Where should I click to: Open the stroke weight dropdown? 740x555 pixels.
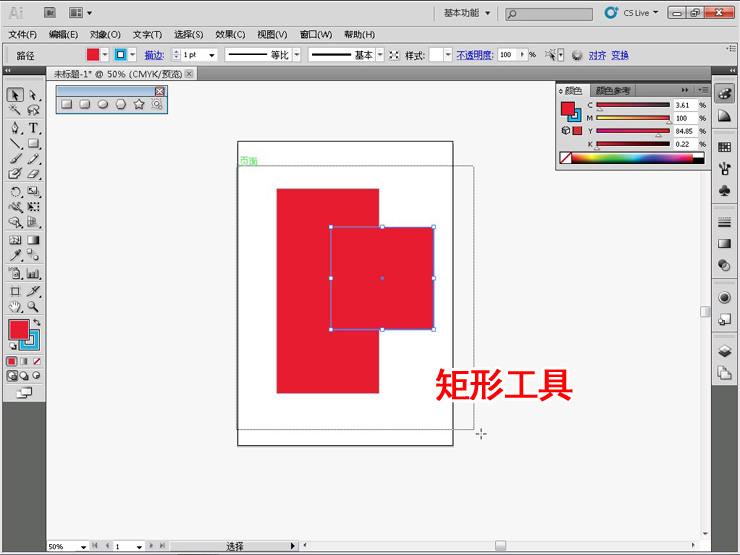(212, 55)
